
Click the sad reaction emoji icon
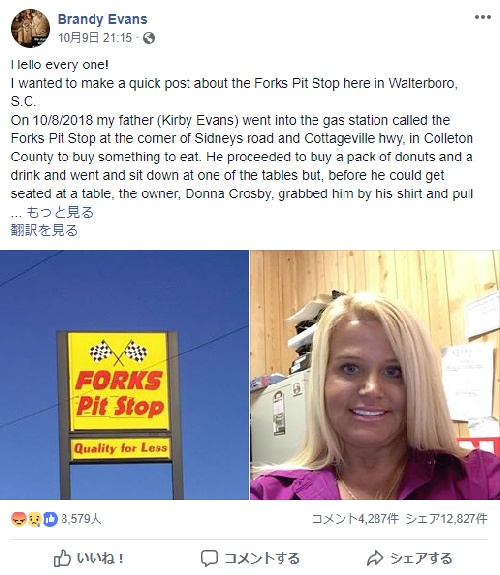tap(34, 519)
